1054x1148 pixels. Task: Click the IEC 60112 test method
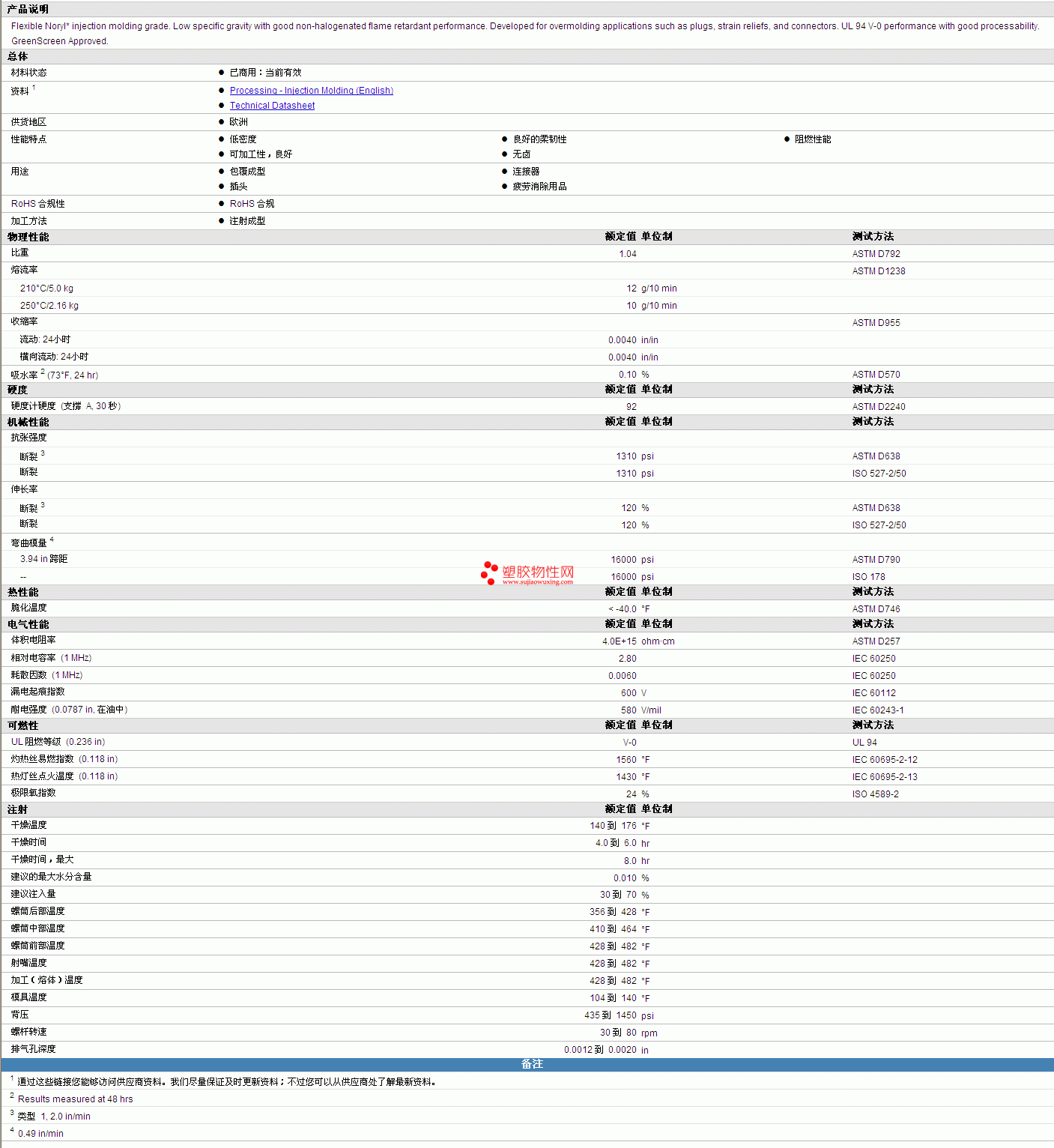pyautogui.click(x=874, y=693)
